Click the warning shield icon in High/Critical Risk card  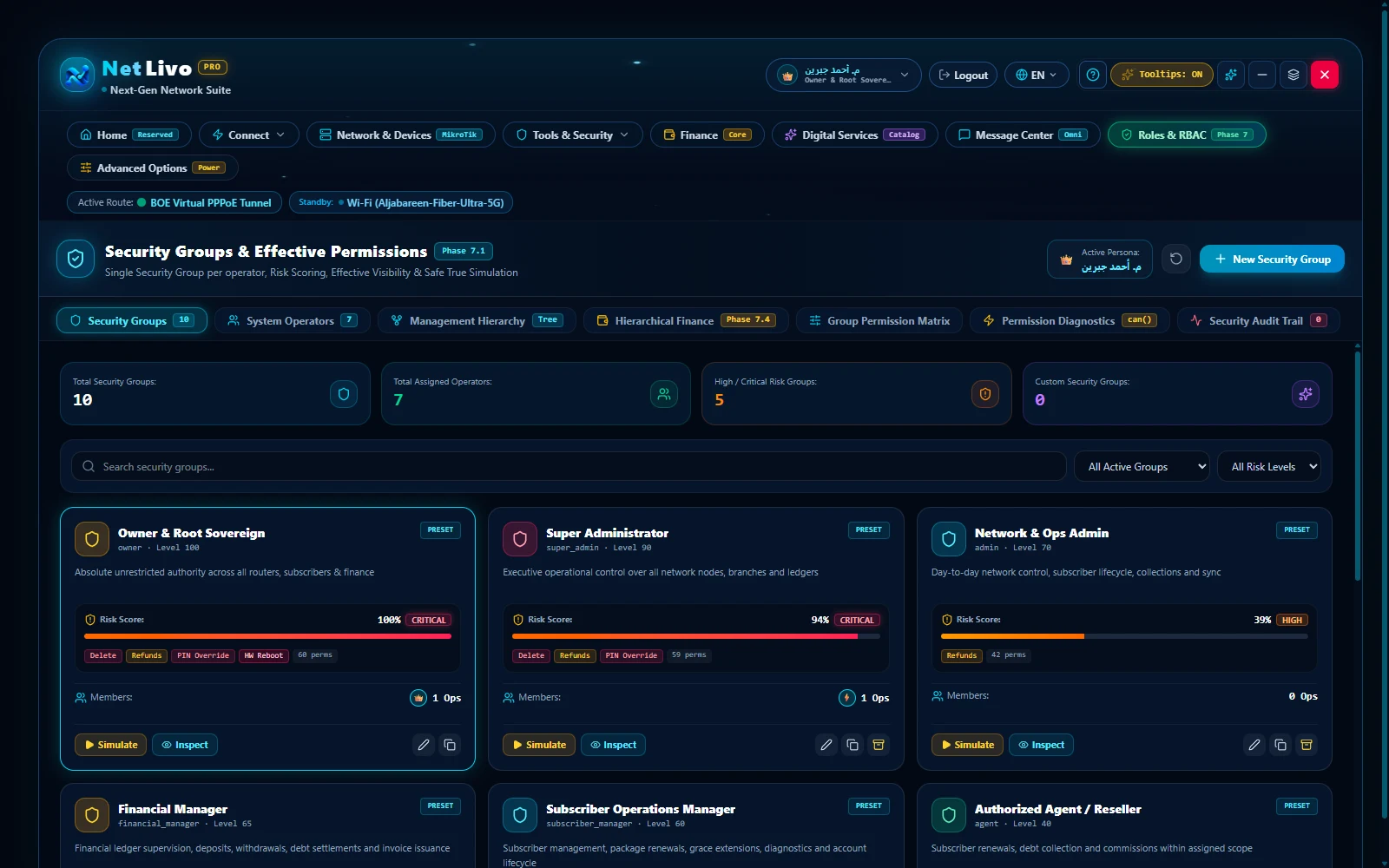(985, 394)
